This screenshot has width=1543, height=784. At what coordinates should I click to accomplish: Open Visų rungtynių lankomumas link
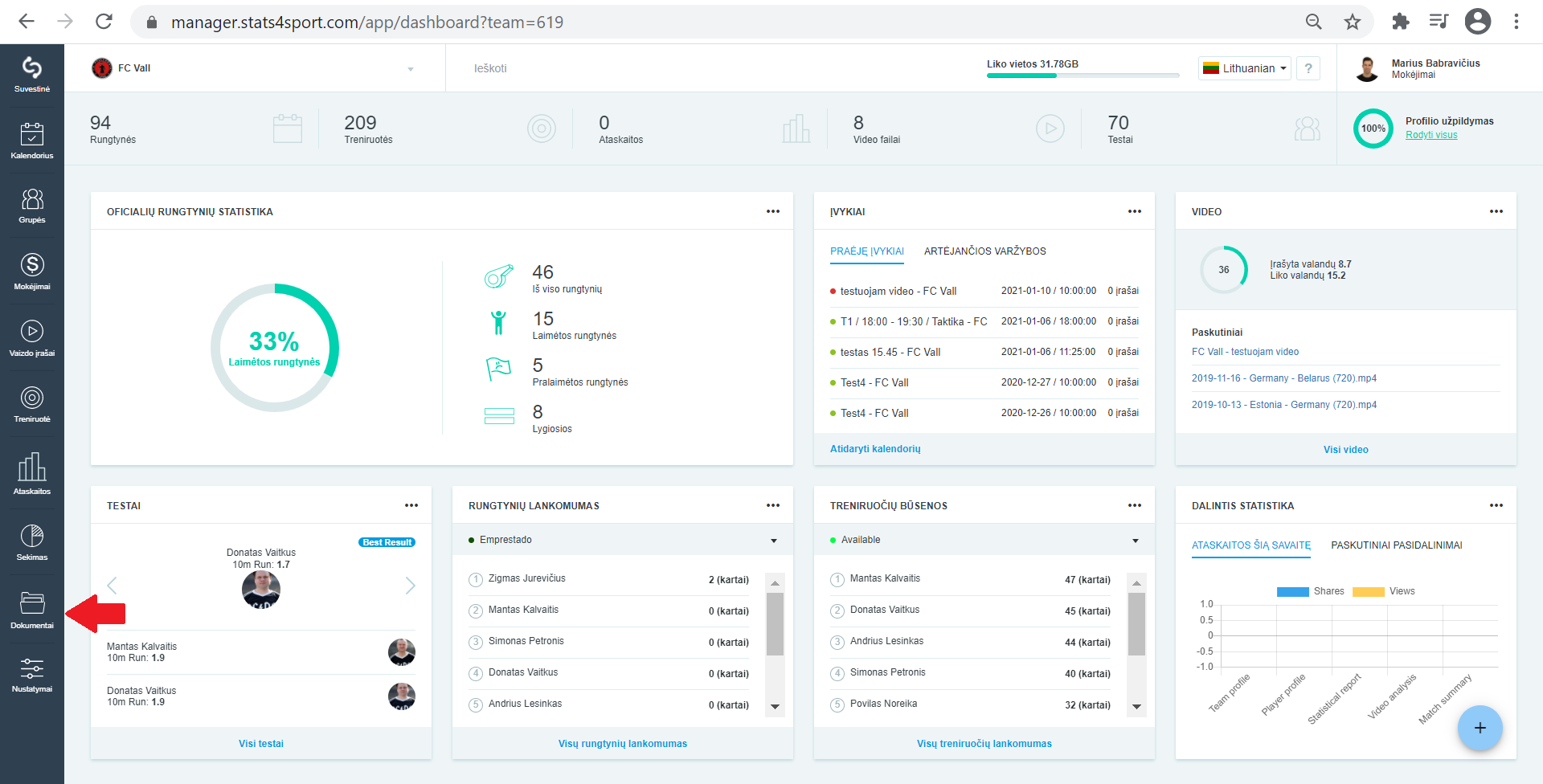click(x=623, y=744)
